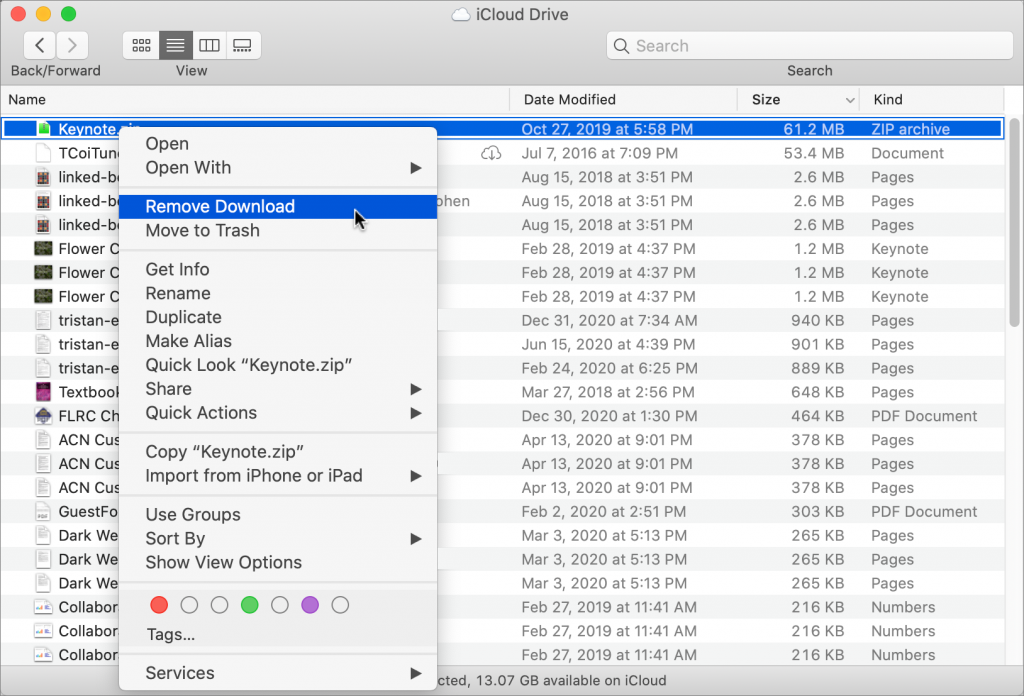Click the vertical scrollbar of the file list
1024x696 pixels.
(x=1014, y=222)
